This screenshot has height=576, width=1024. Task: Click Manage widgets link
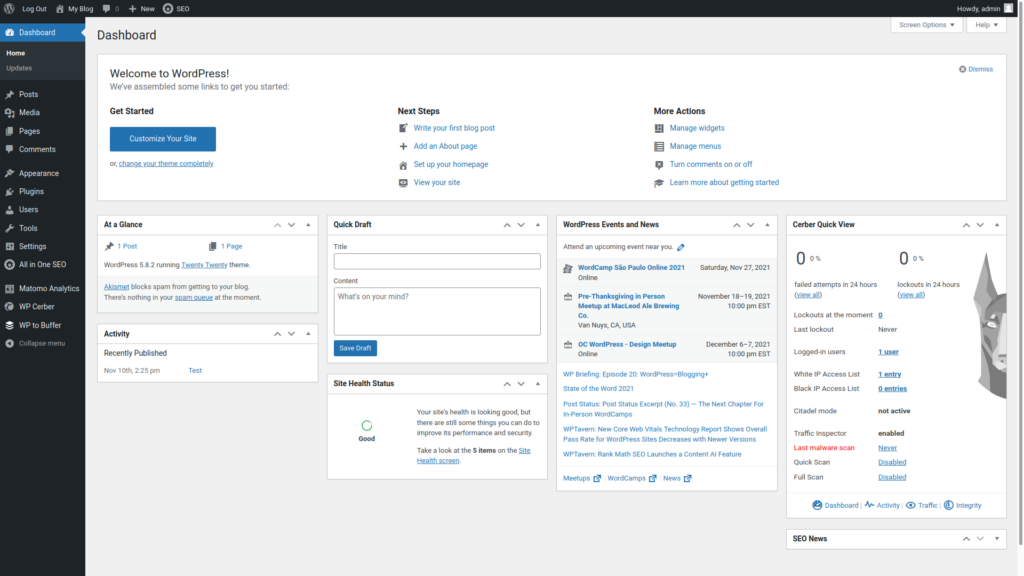697,128
